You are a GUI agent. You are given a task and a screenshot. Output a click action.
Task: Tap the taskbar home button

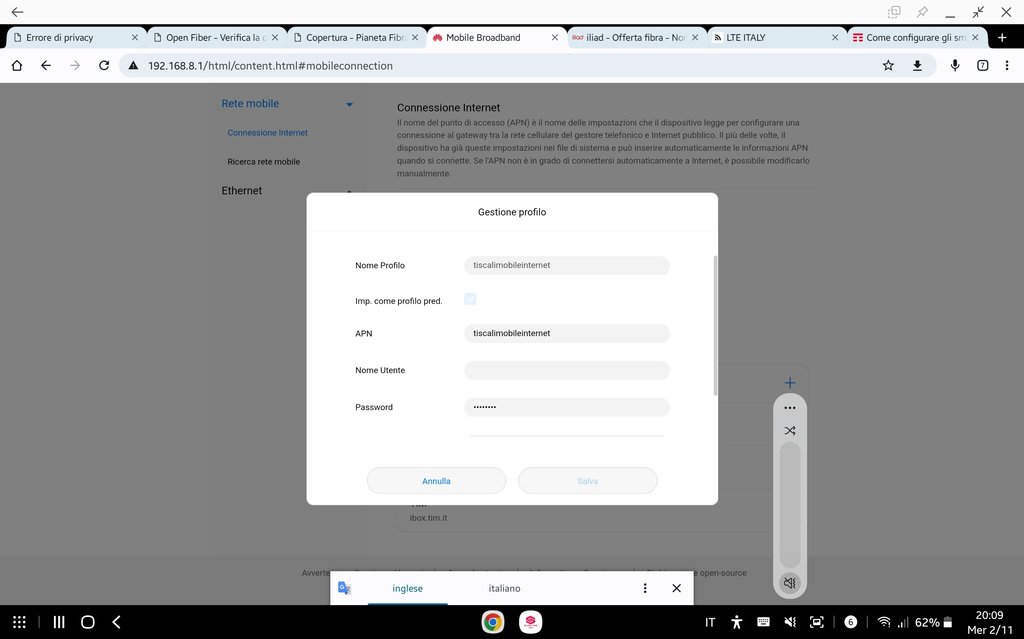point(88,622)
